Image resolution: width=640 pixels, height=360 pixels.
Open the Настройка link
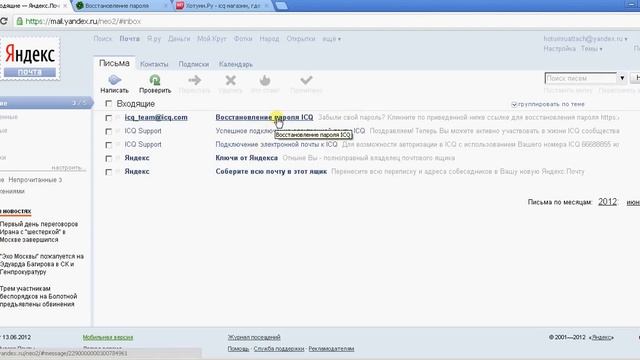click(559, 49)
